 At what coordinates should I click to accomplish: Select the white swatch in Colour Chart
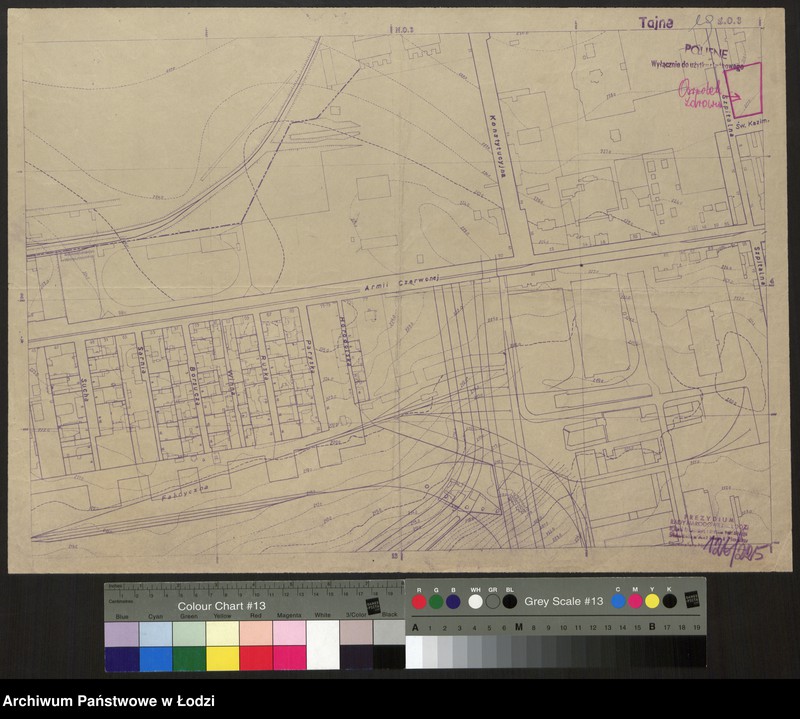pyautogui.click(x=323, y=645)
